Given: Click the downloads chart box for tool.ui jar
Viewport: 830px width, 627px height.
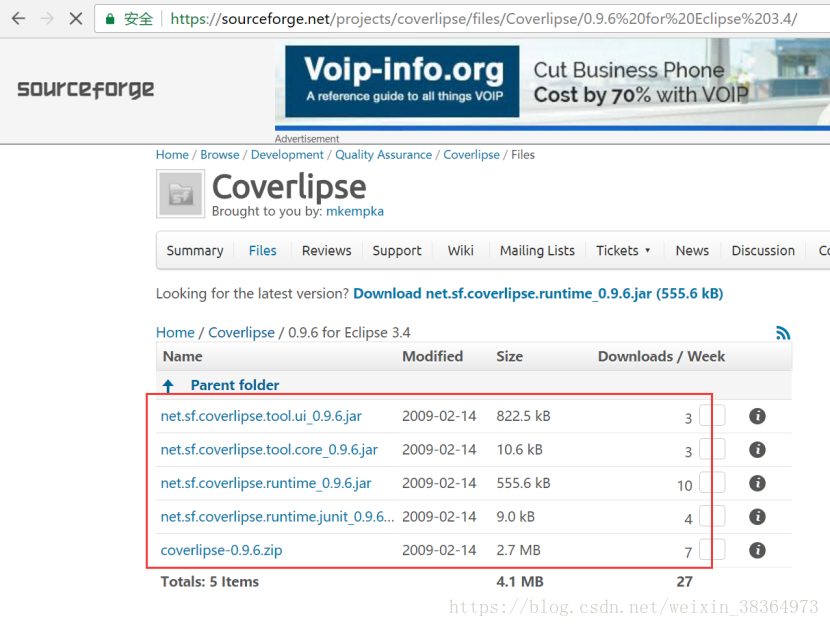Looking at the screenshot, I should pos(712,415).
